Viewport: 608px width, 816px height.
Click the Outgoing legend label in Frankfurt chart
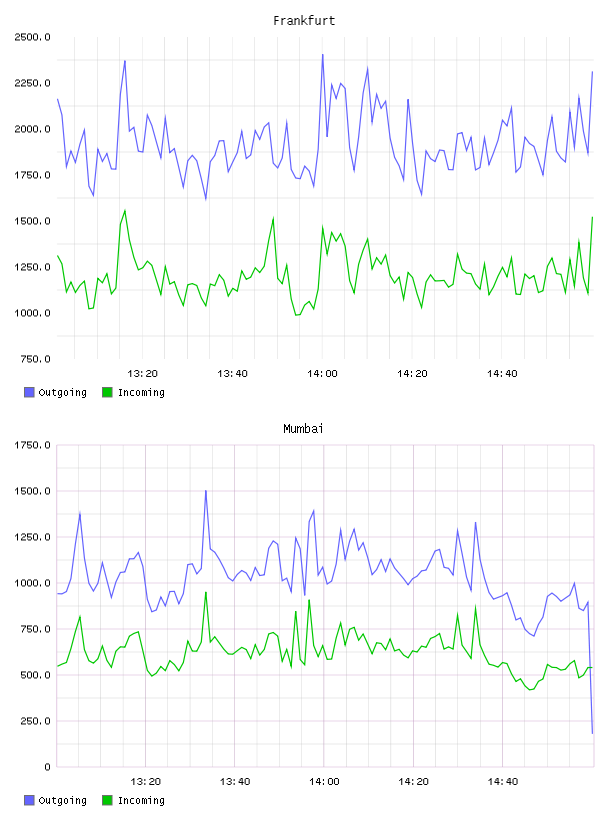(62, 393)
